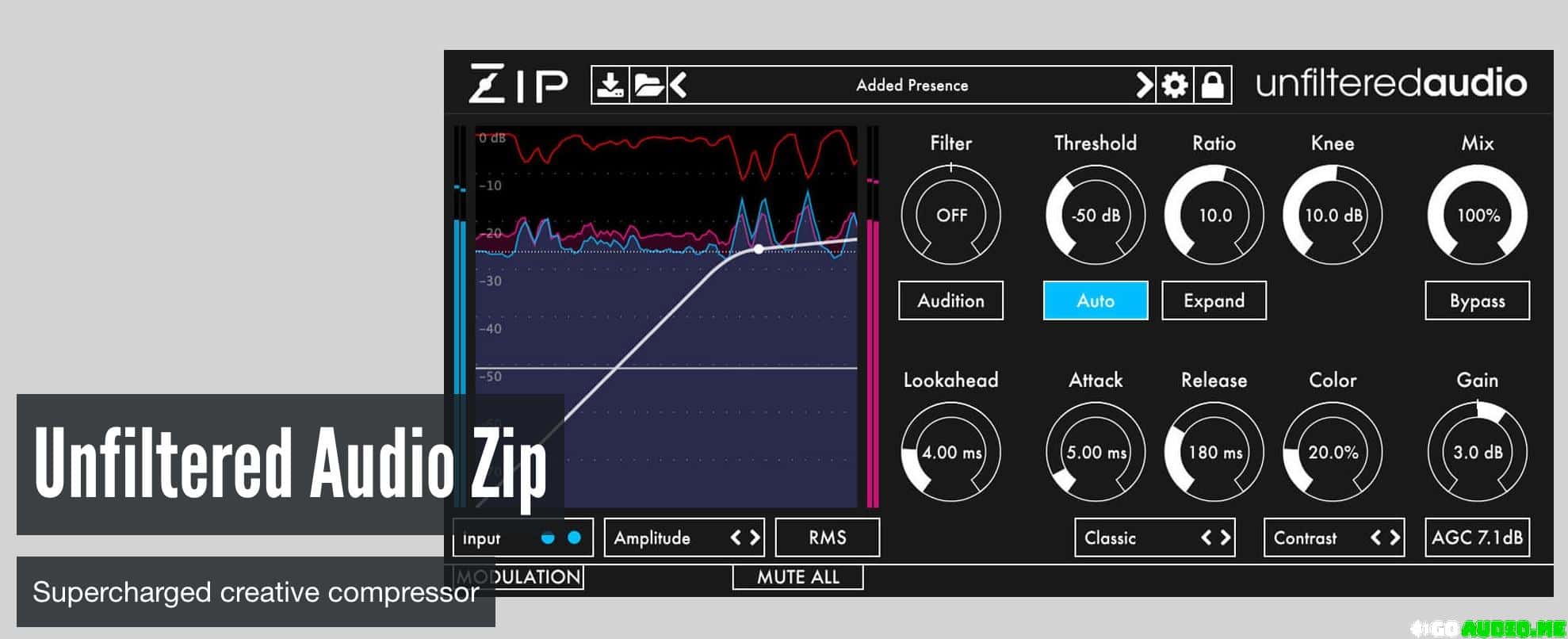Click the blue input level meter

(x=460, y=317)
